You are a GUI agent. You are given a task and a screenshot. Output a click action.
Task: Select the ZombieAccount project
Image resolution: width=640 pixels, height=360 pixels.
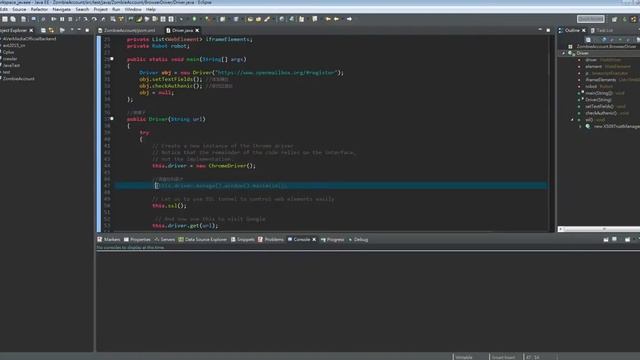pos(19,78)
